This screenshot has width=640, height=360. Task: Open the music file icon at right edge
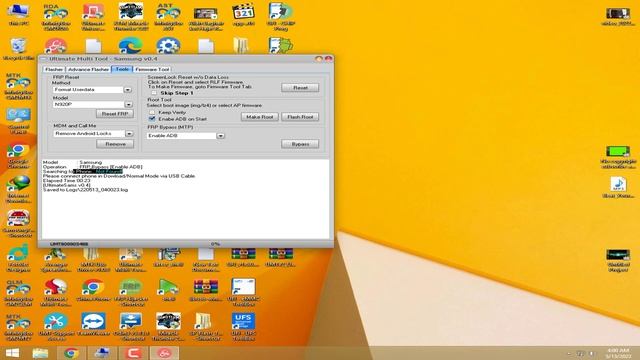tap(618, 188)
